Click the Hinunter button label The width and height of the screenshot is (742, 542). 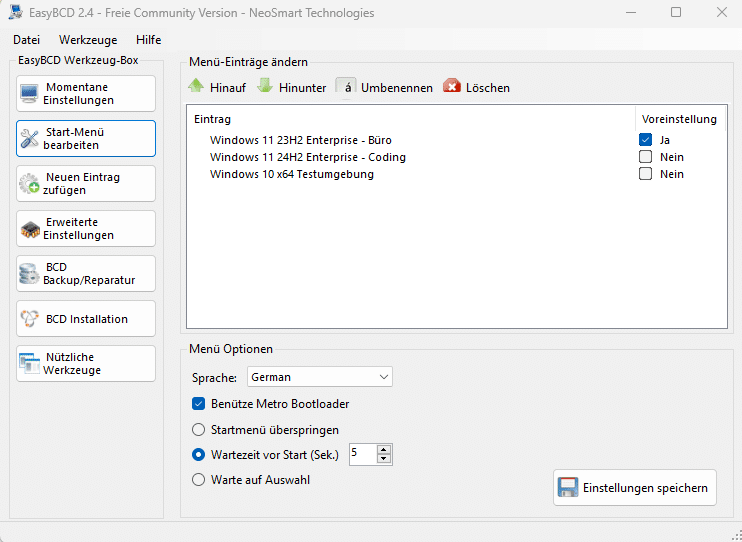pyautogui.click(x=302, y=88)
